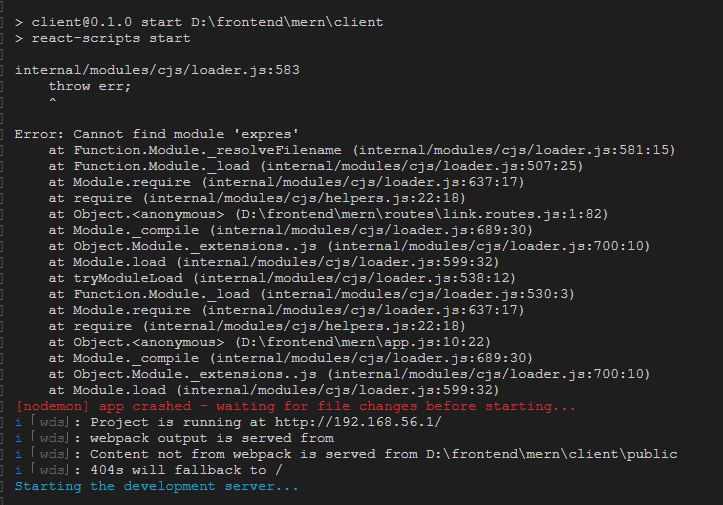The height and width of the screenshot is (505, 723).
Task: Click the info icon beside 'Content not from webpack'
Action: (x=18, y=454)
